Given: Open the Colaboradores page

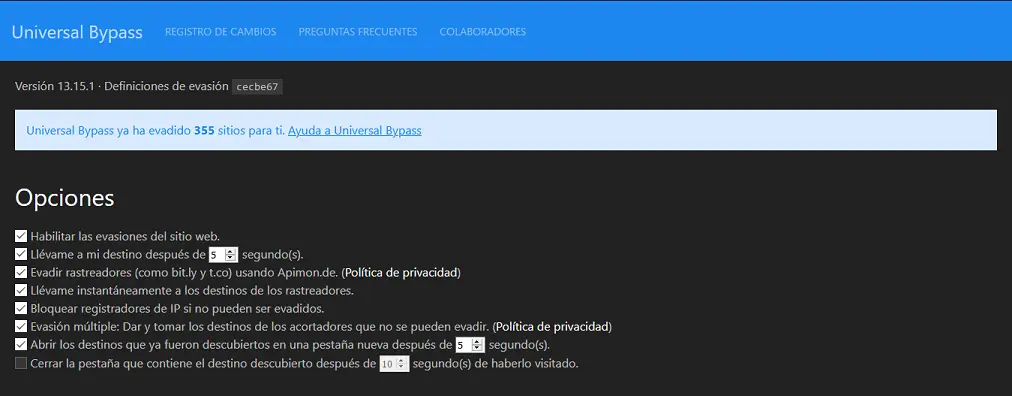Looking at the screenshot, I should click(x=483, y=32).
